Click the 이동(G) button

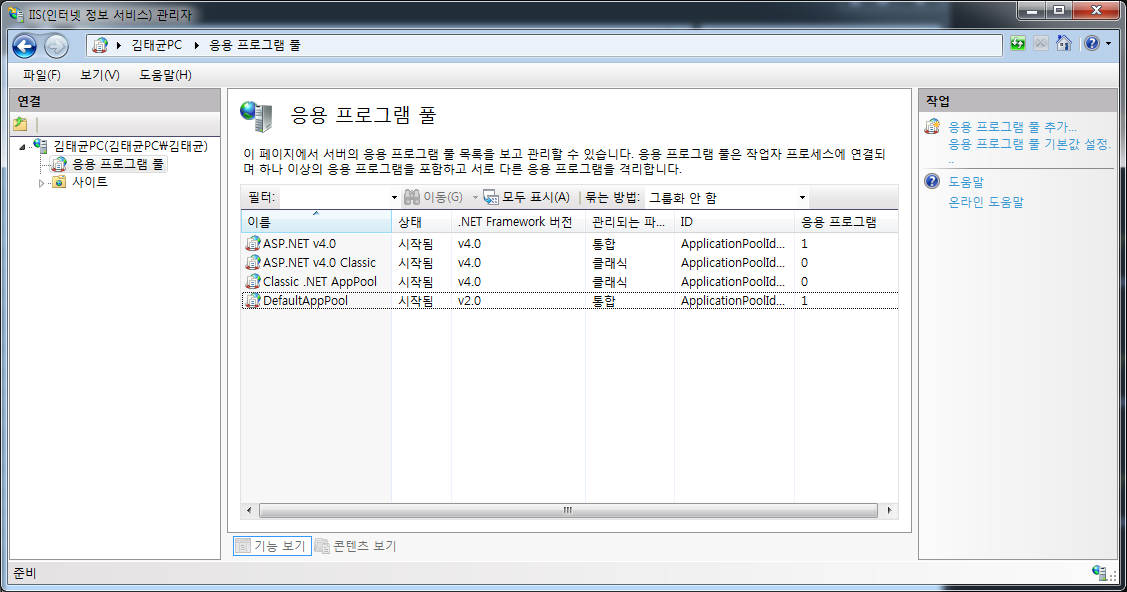click(x=433, y=197)
